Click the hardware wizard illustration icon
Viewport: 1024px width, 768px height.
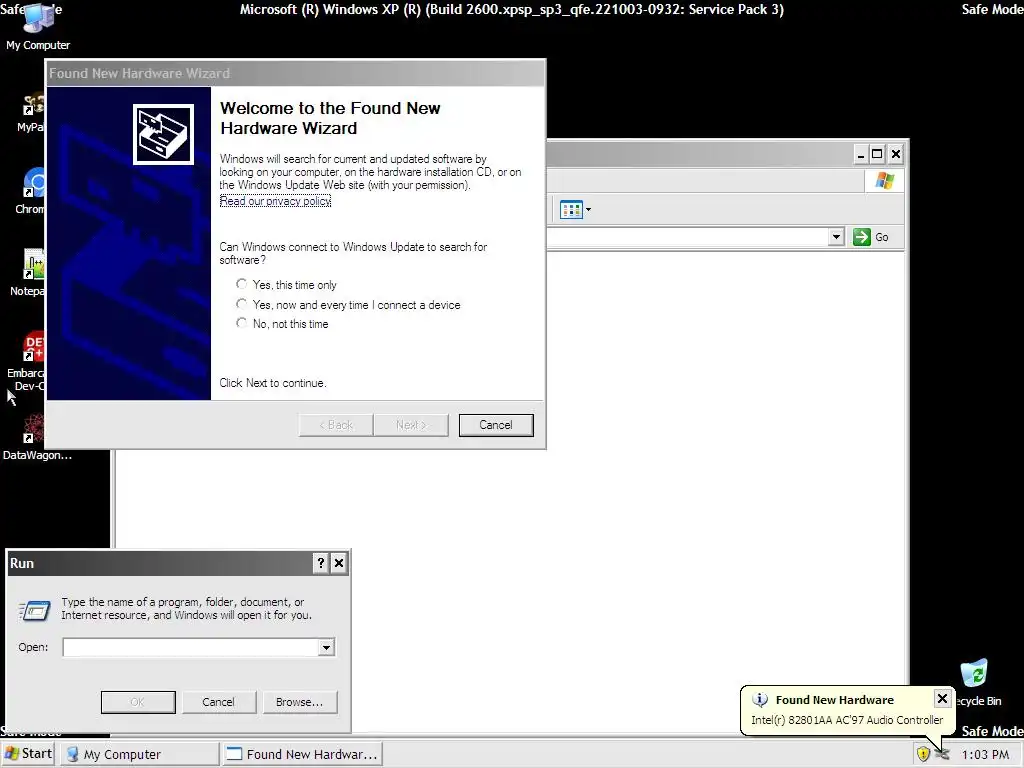[x=163, y=135]
